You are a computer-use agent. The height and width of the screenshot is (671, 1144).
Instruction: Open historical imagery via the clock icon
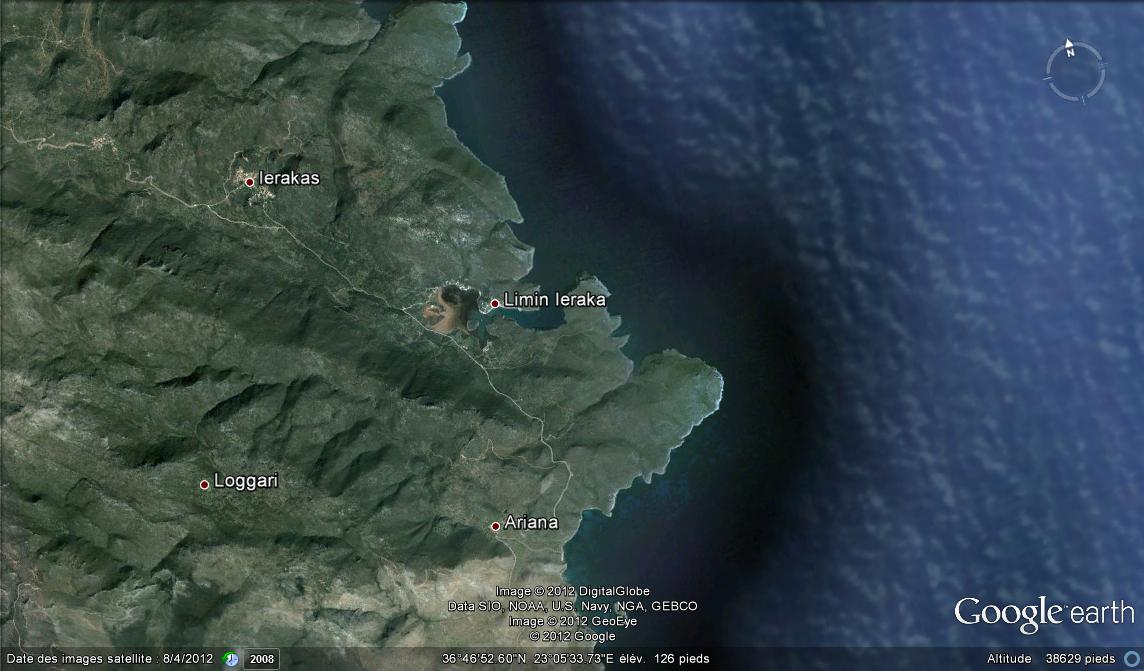[x=231, y=659]
